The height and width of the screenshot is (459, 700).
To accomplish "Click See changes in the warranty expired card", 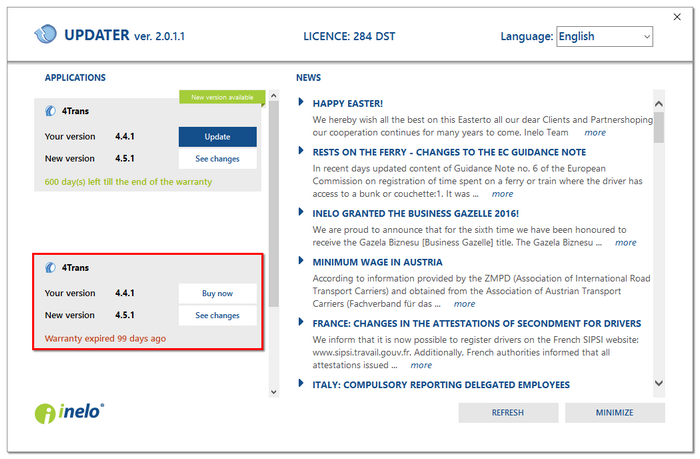I will pos(217,315).
